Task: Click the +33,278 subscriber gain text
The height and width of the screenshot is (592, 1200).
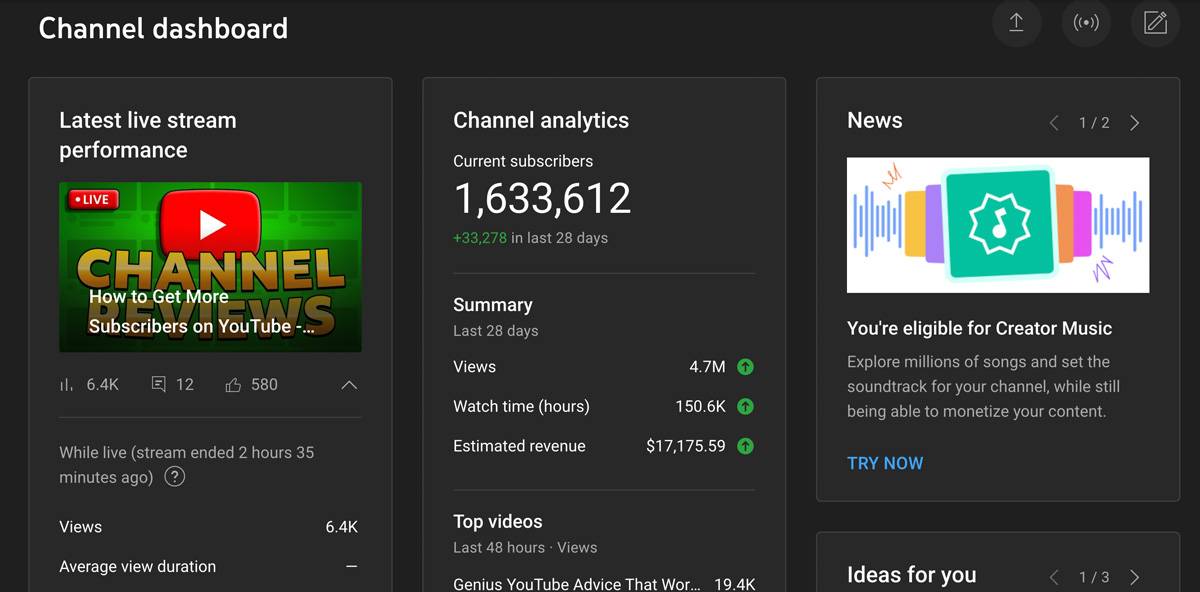Action: click(x=480, y=238)
